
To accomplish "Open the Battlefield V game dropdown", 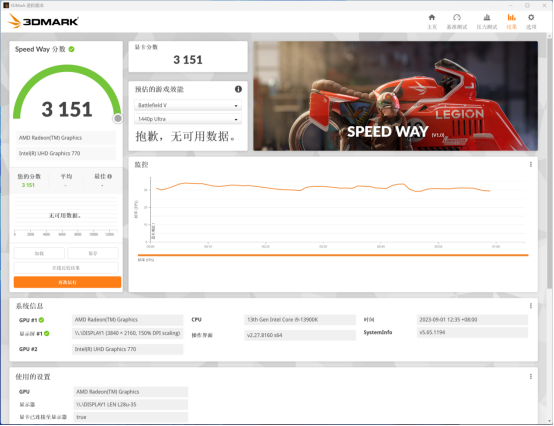I will (x=188, y=105).
